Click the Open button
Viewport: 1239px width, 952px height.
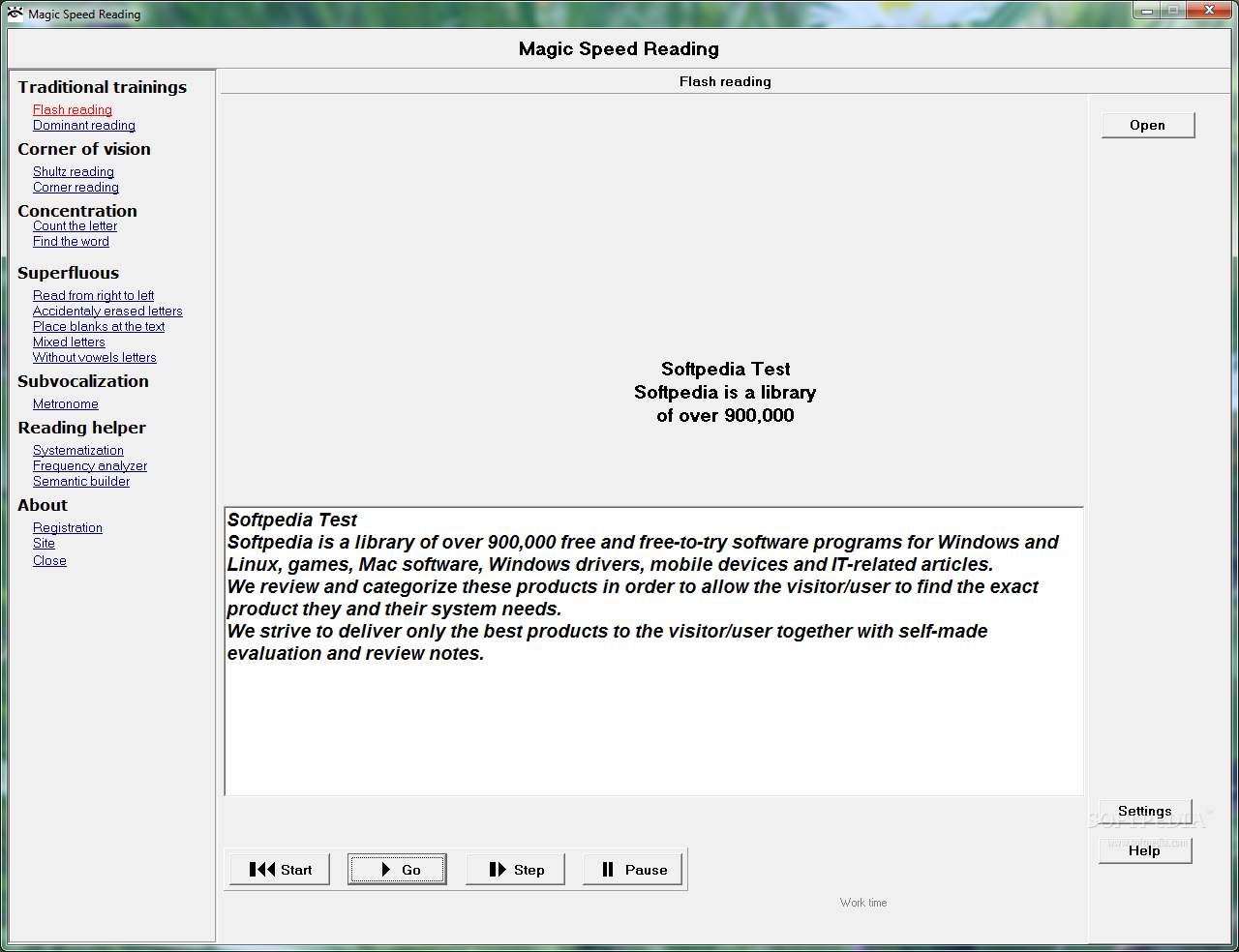pyautogui.click(x=1148, y=125)
